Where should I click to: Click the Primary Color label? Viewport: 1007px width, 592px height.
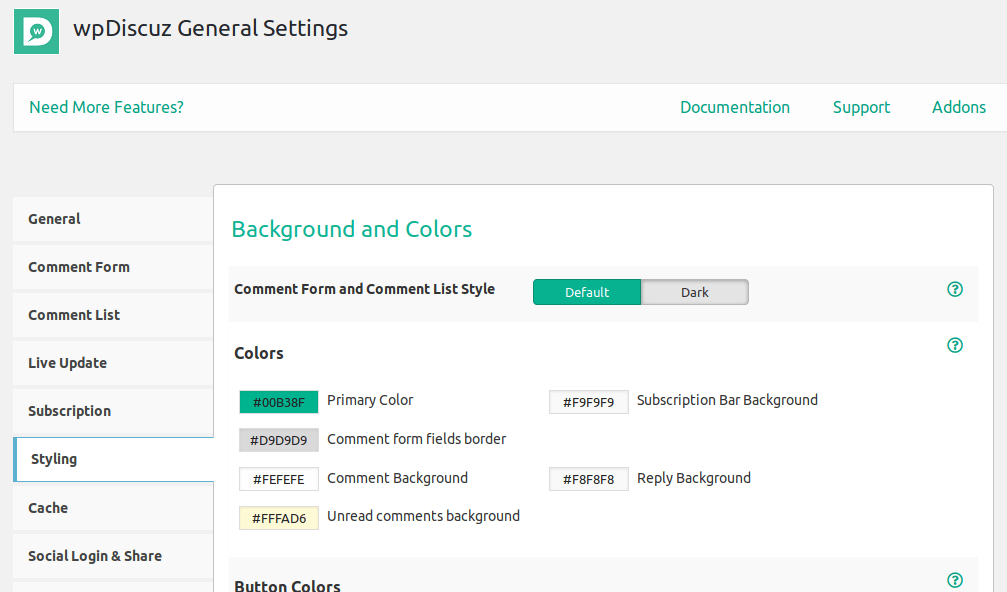[x=370, y=401]
